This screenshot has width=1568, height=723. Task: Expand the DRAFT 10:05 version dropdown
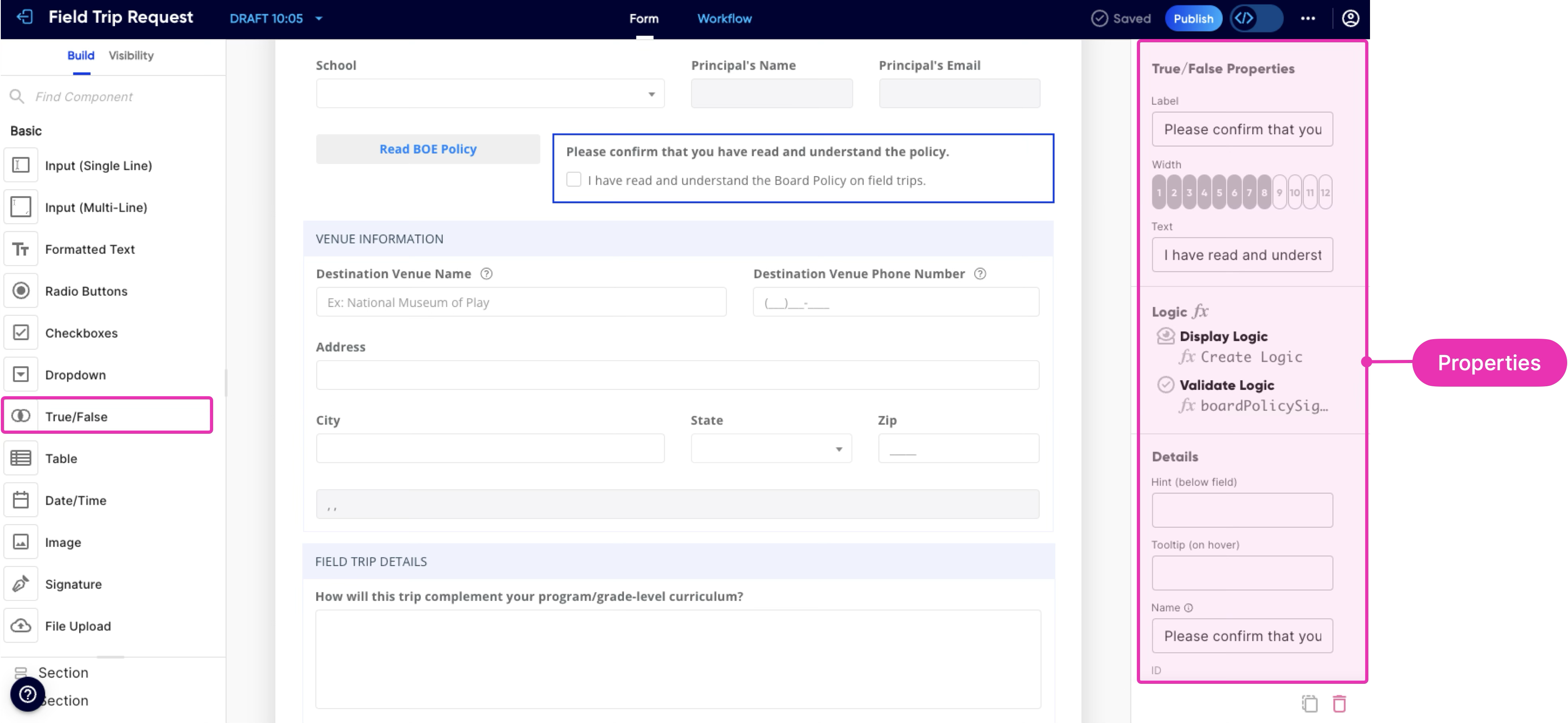[318, 18]
